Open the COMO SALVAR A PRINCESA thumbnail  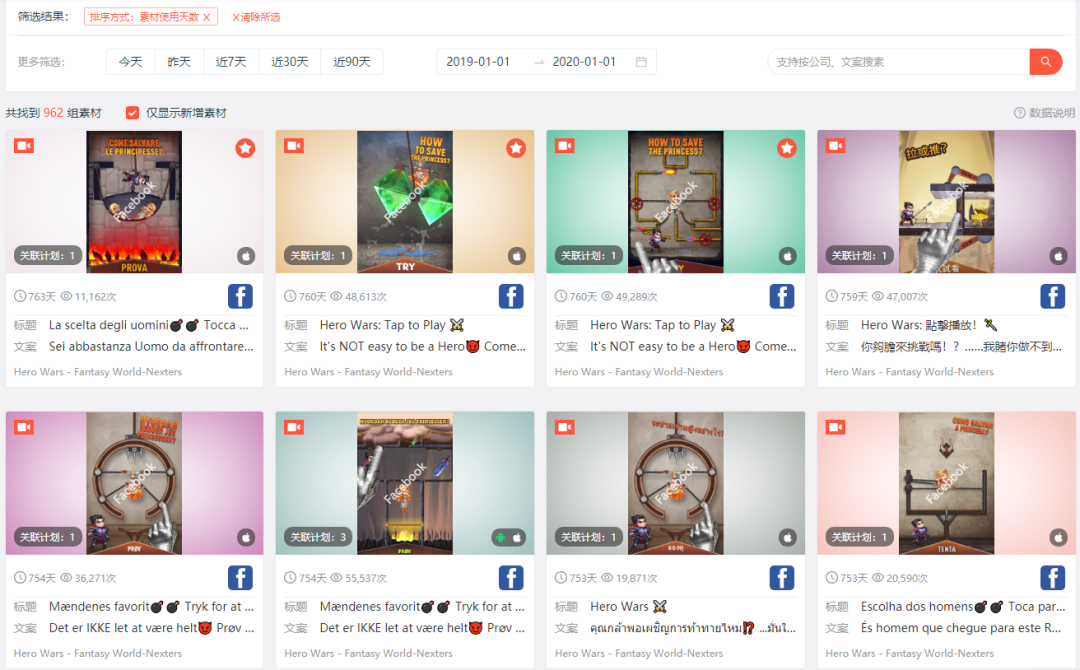[946, 483]
